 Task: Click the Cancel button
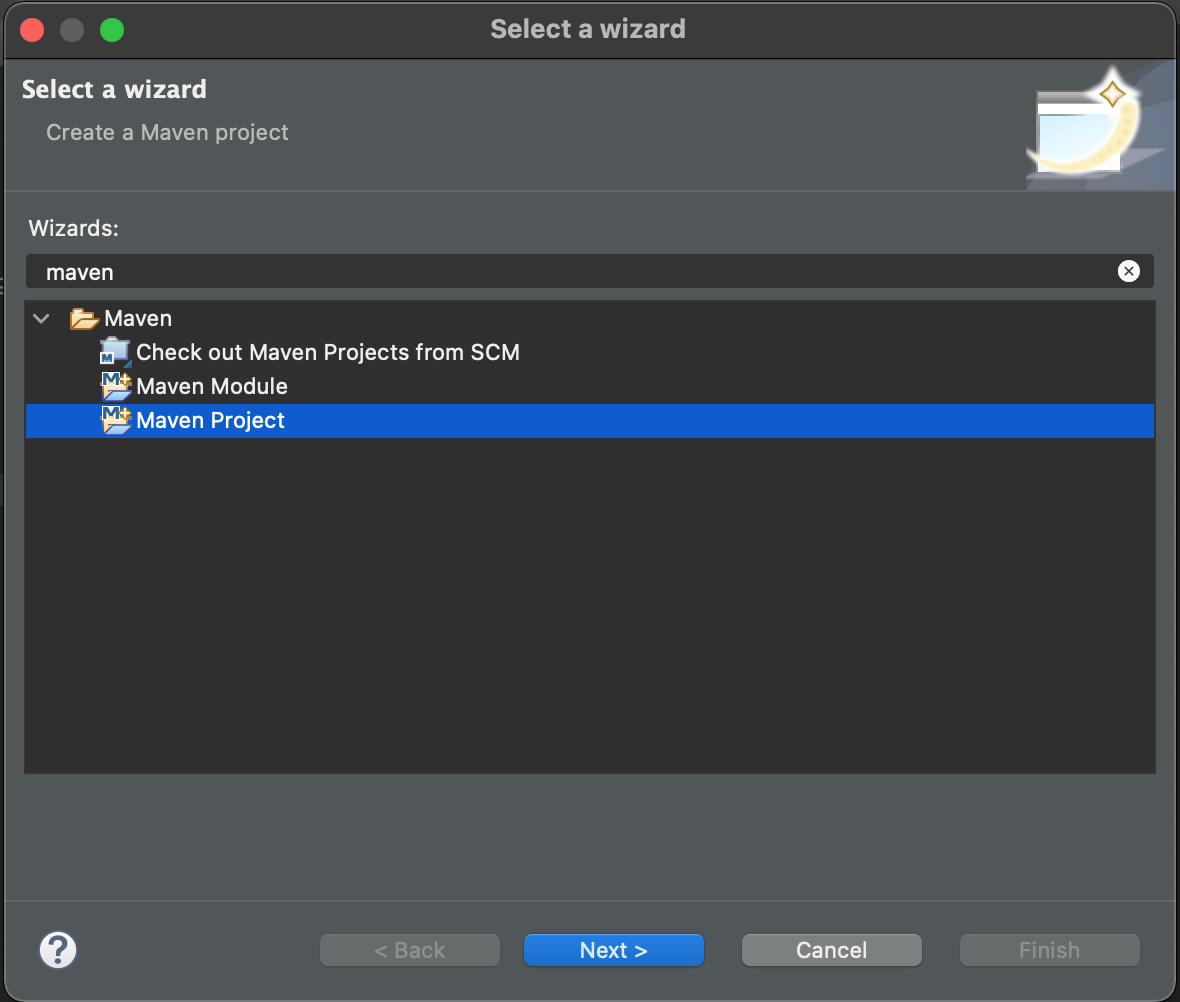pyautogui.click(x=832, y=950)
